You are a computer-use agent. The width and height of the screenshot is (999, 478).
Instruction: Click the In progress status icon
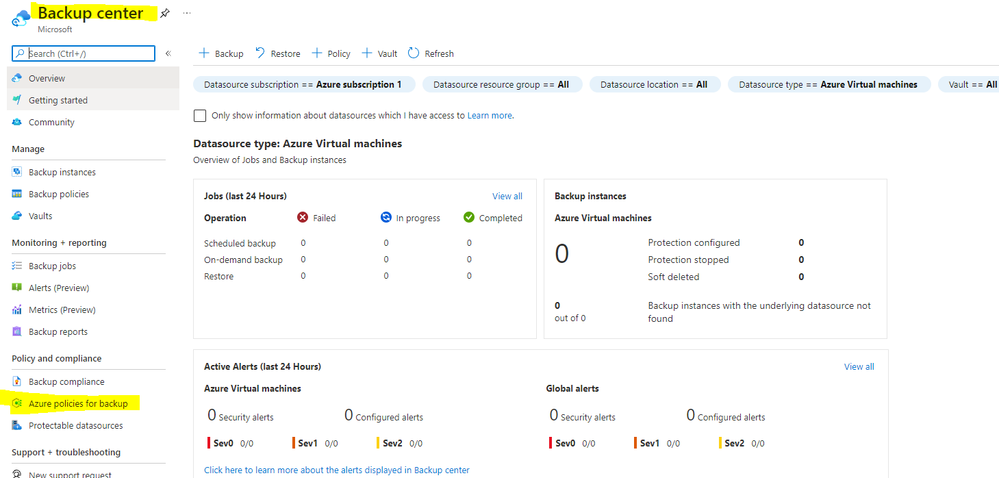[x=385, y=217]
